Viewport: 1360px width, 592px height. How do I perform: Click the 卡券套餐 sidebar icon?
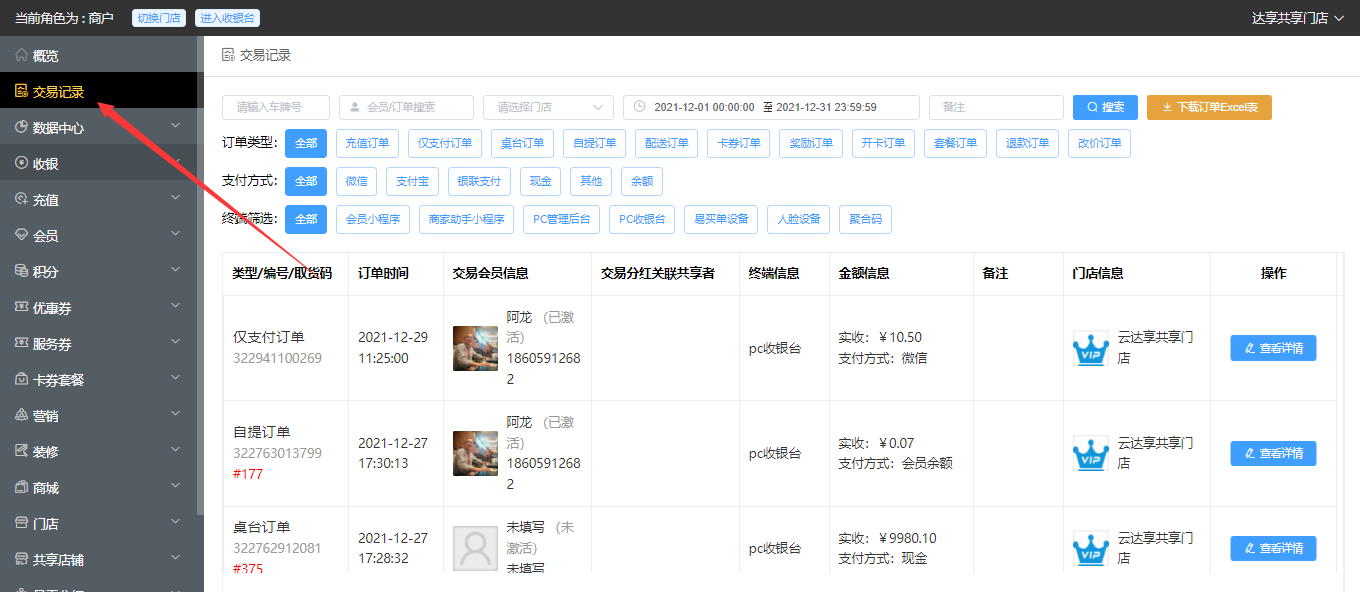click(x=21, y=379)
